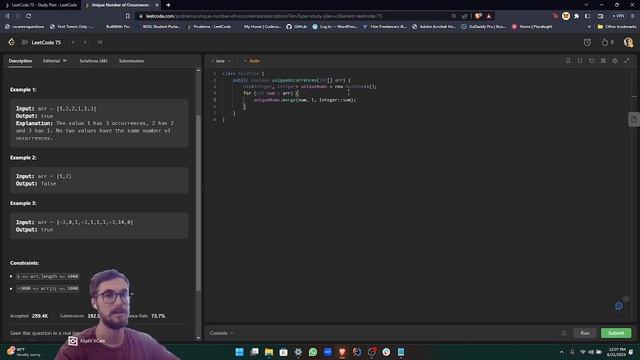640x360 pixels.
Task: Switch to the Submissions tab
Action: [x=131, y=61]
